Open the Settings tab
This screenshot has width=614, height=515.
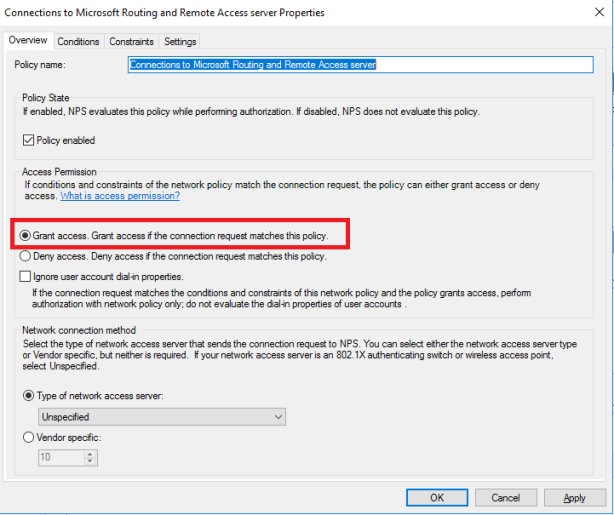click(x=180, y=42)
